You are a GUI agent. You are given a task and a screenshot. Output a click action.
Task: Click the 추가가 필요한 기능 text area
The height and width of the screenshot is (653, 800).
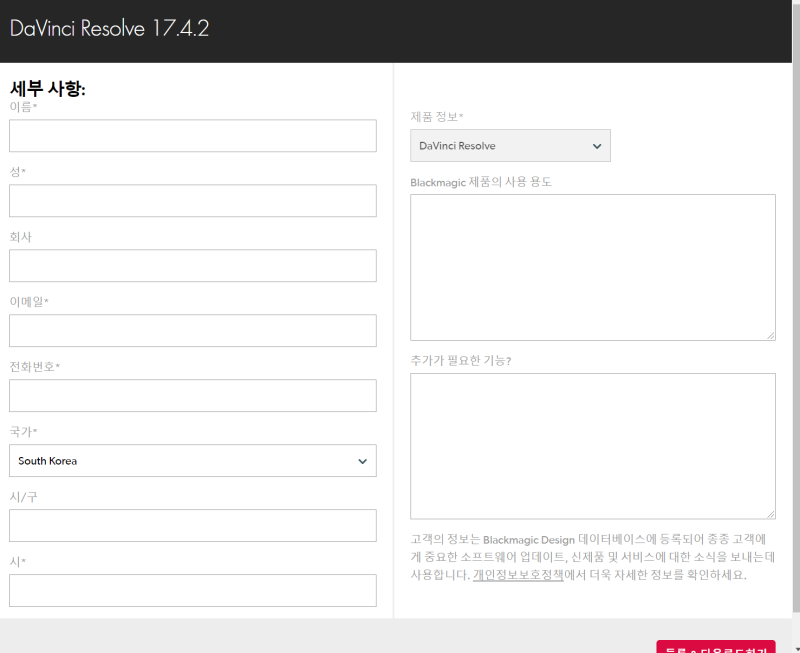(x=593, y=446)
